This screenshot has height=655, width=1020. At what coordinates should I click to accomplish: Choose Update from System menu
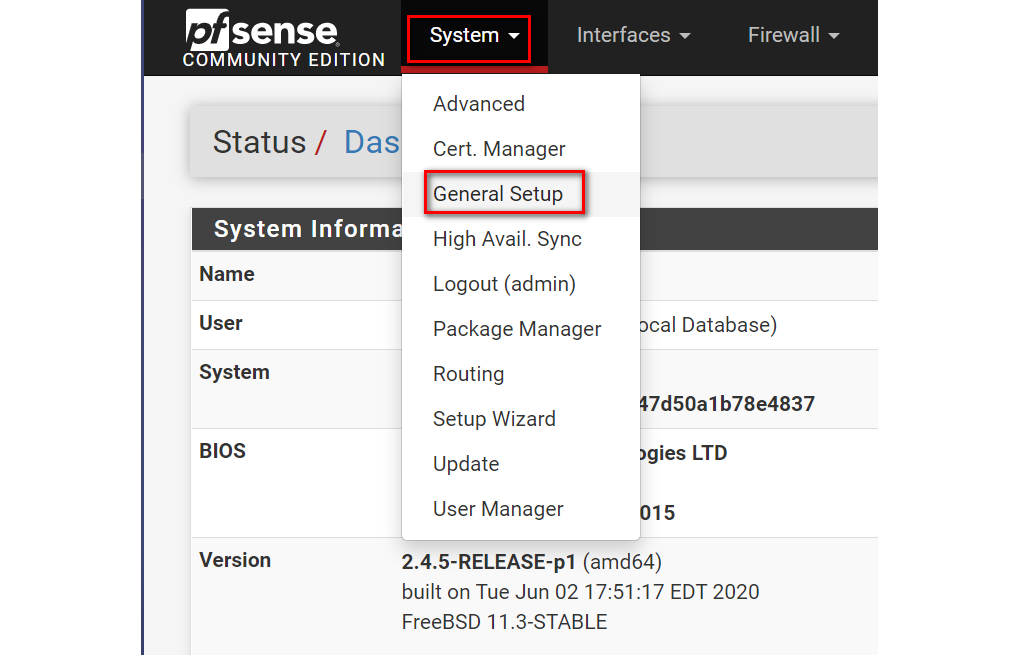coord(466,464)
